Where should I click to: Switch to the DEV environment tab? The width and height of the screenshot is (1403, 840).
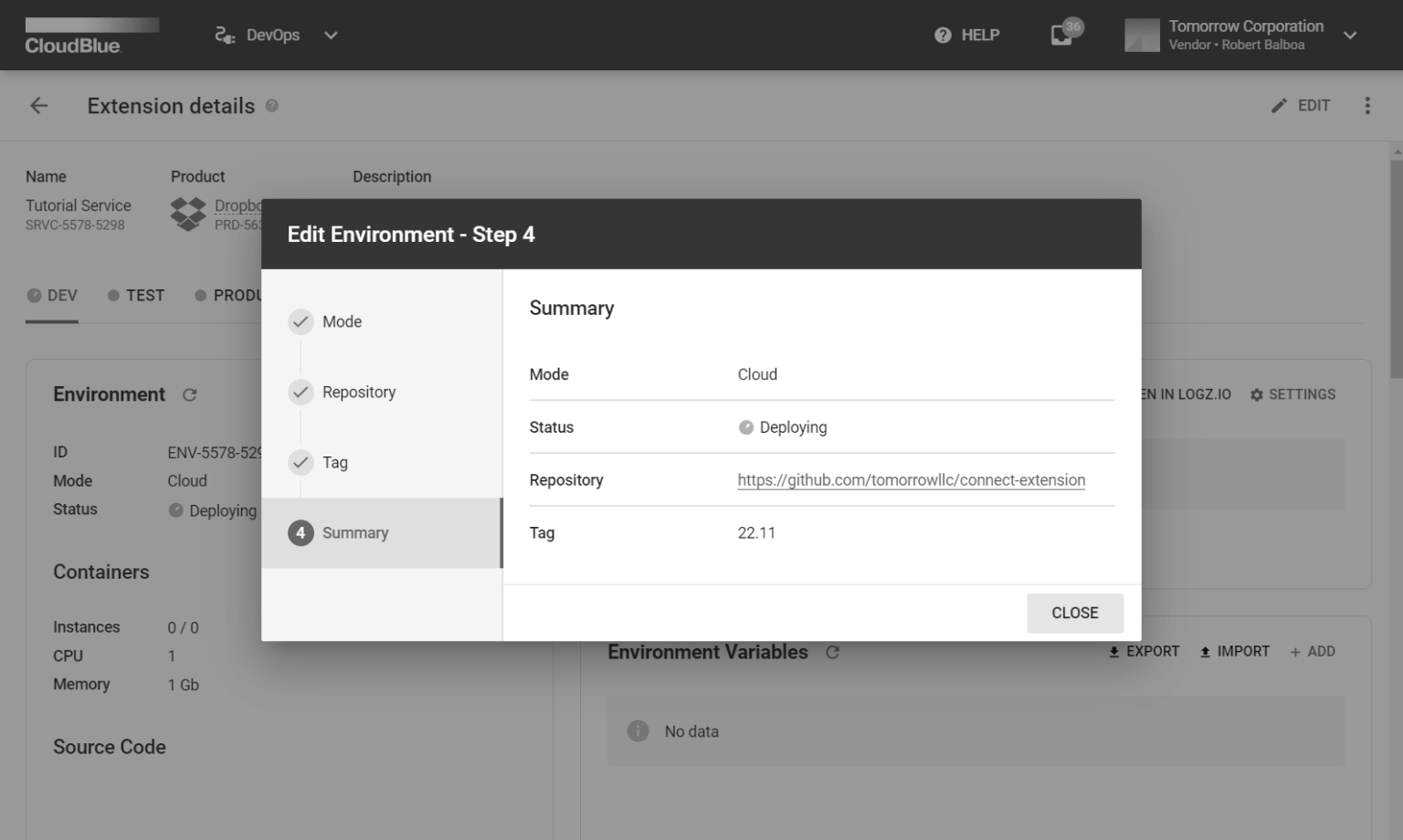52,296
